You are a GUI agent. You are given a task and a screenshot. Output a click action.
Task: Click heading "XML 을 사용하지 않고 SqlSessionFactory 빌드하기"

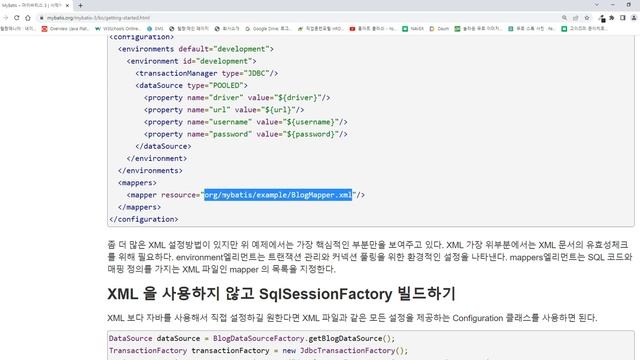[281, 294]
